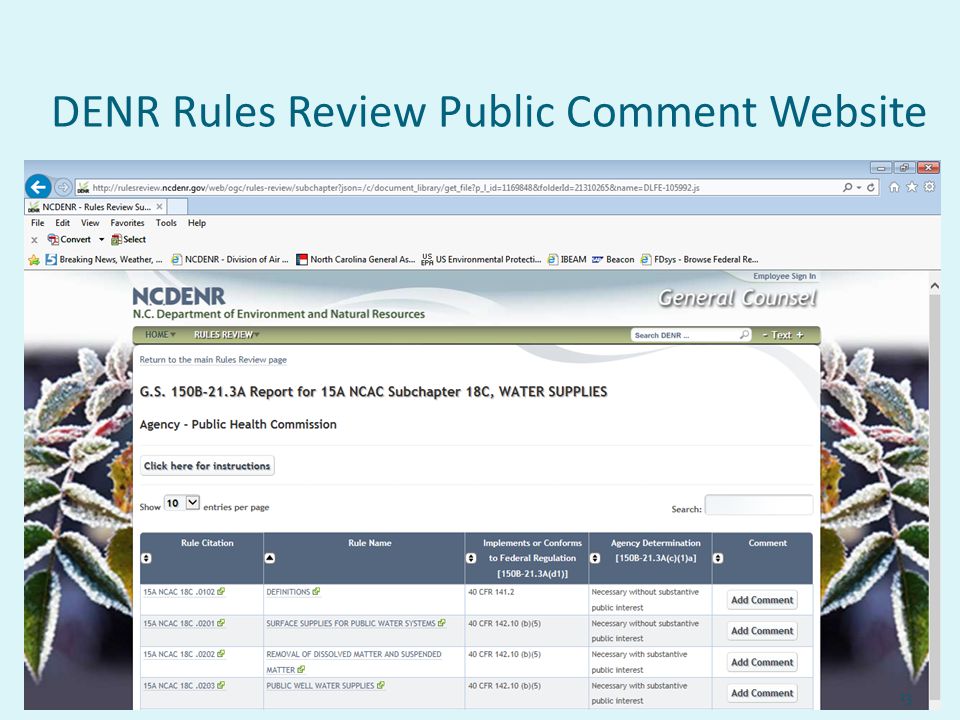Open the Favorites star icon
This screenshot has height=720, width=960.
(912, 187)
